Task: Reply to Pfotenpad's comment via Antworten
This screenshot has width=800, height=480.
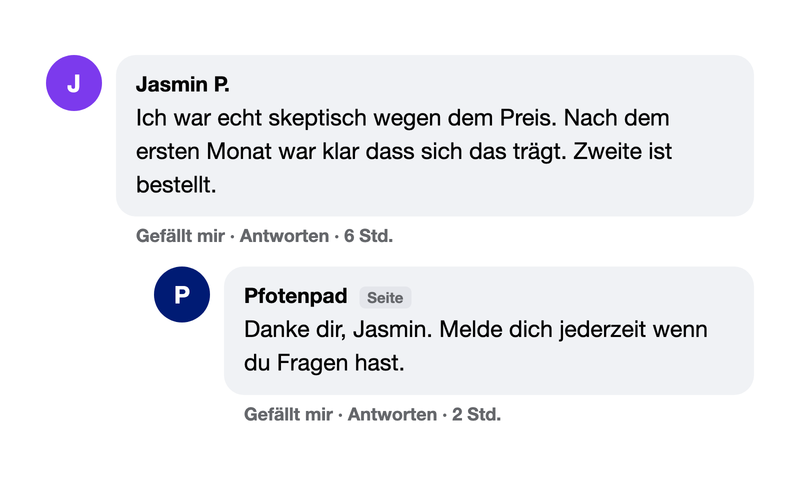Action: click(392, 414)
